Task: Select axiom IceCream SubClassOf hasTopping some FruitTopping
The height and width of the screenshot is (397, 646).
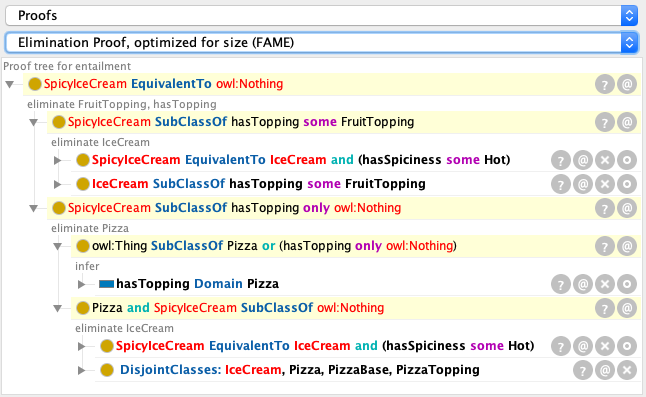Action: click(259, 184)
